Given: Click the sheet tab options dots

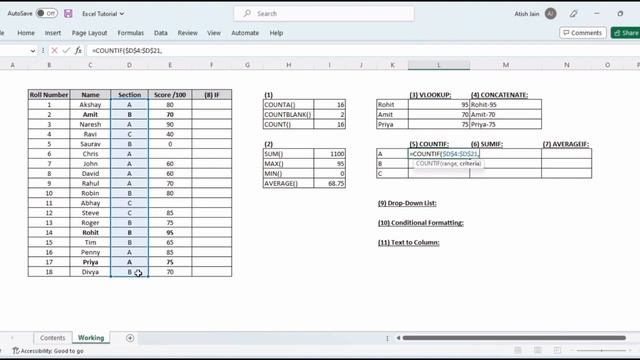Looking at the screenshot, I should click(x=387, y=338).
